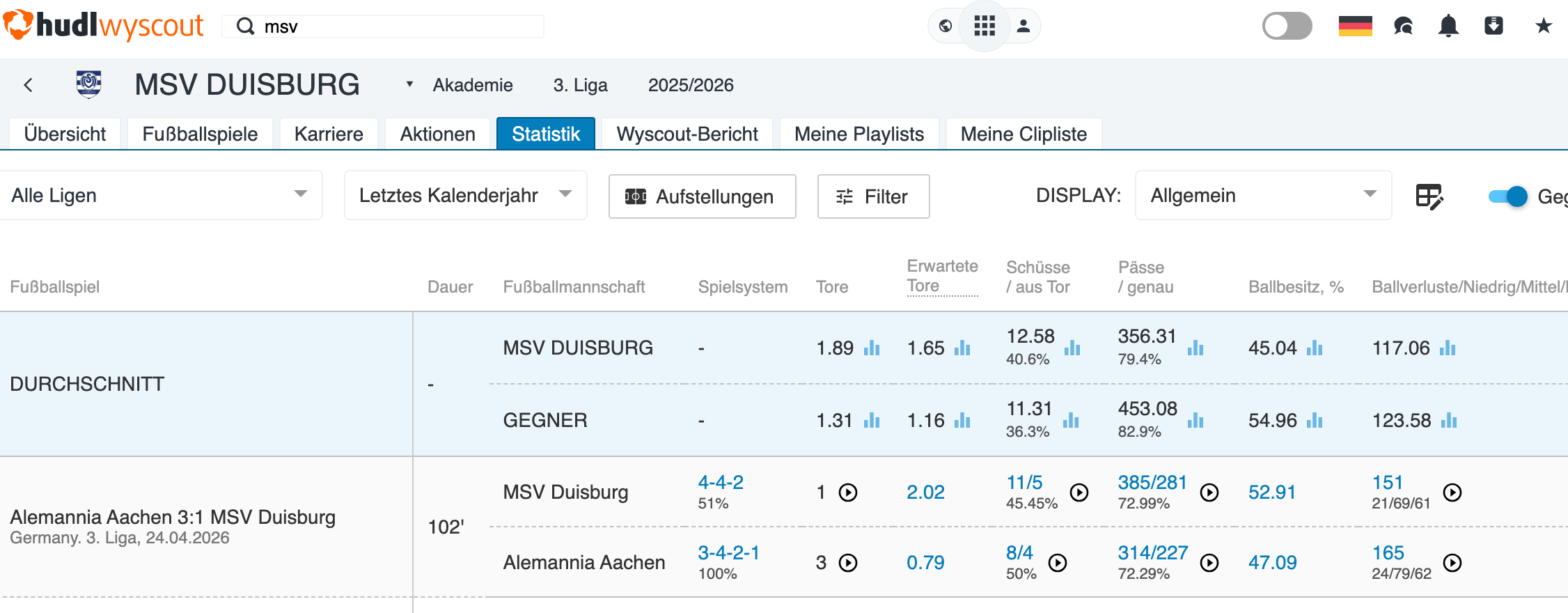Open support headset icon

[x=1403, y=26]
